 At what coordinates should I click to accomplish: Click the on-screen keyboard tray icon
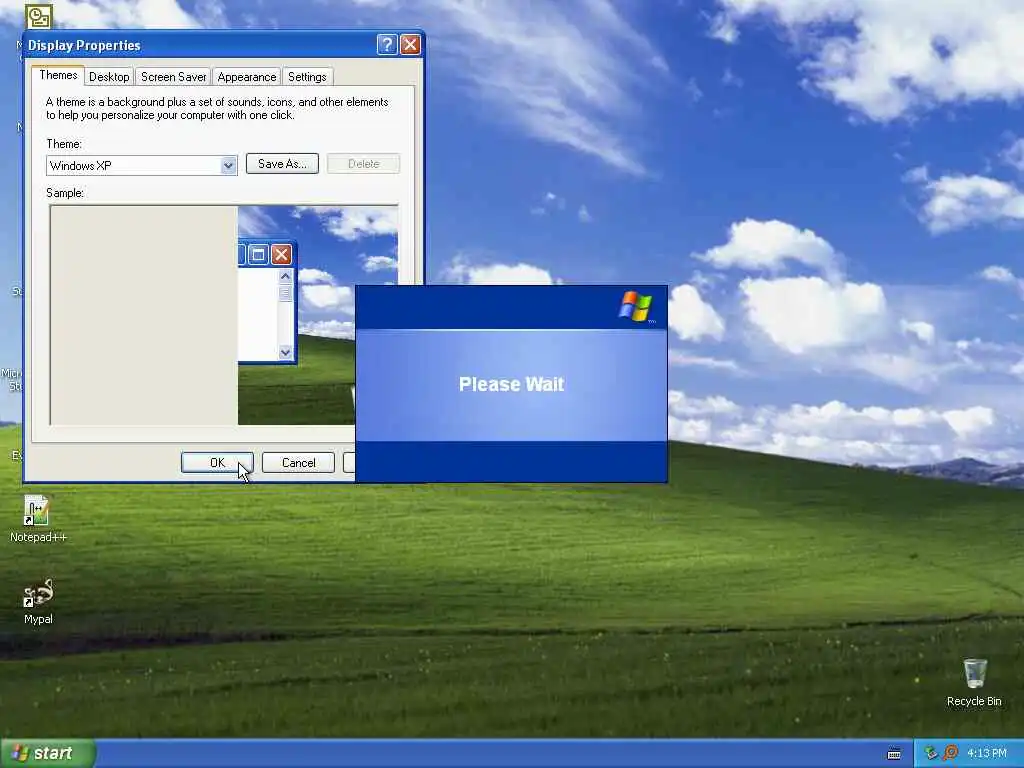click(x=894, y=754)
